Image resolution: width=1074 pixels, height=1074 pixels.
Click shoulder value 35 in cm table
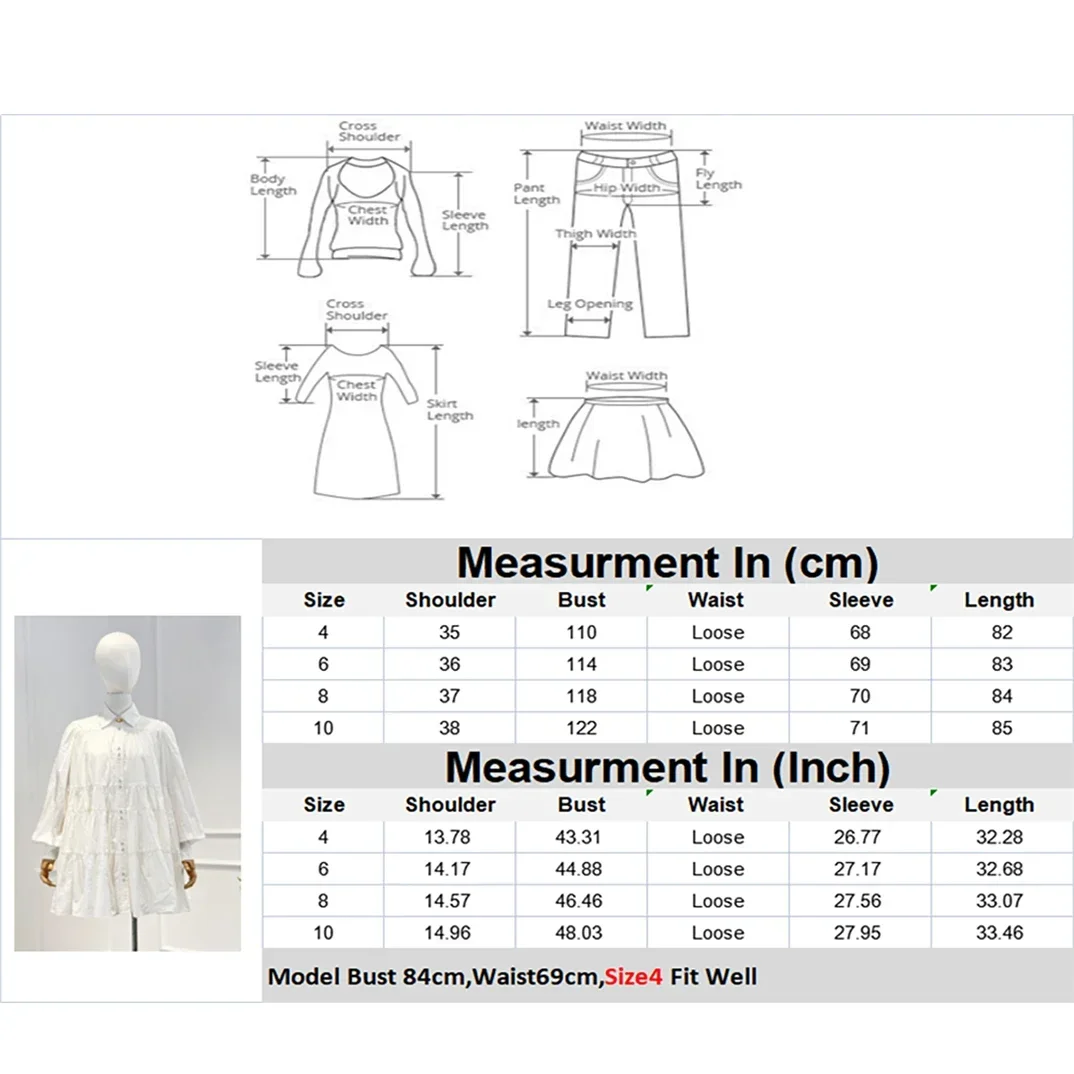coord(449,632)
